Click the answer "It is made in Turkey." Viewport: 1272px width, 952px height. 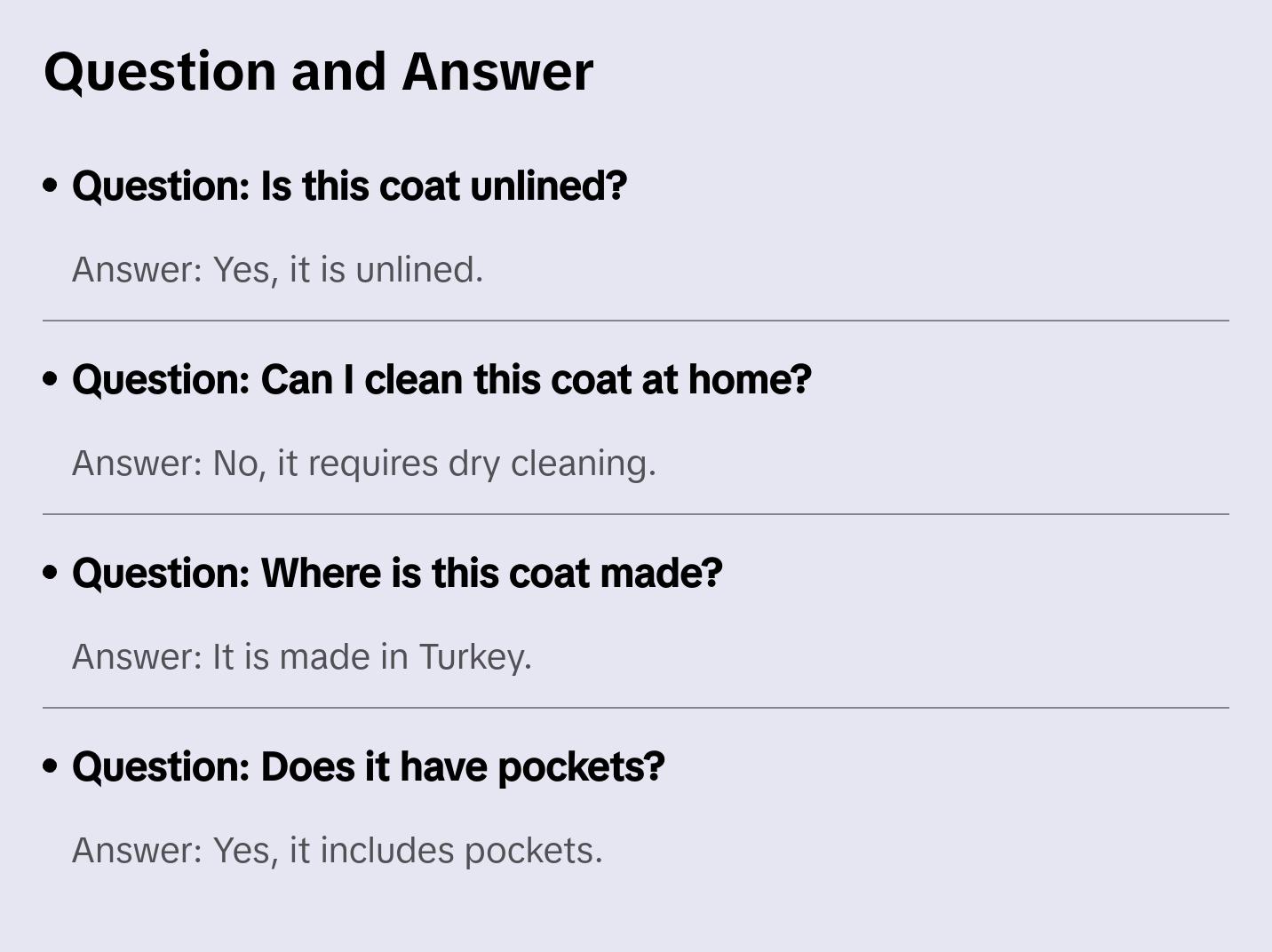click(x=301, y=657)
